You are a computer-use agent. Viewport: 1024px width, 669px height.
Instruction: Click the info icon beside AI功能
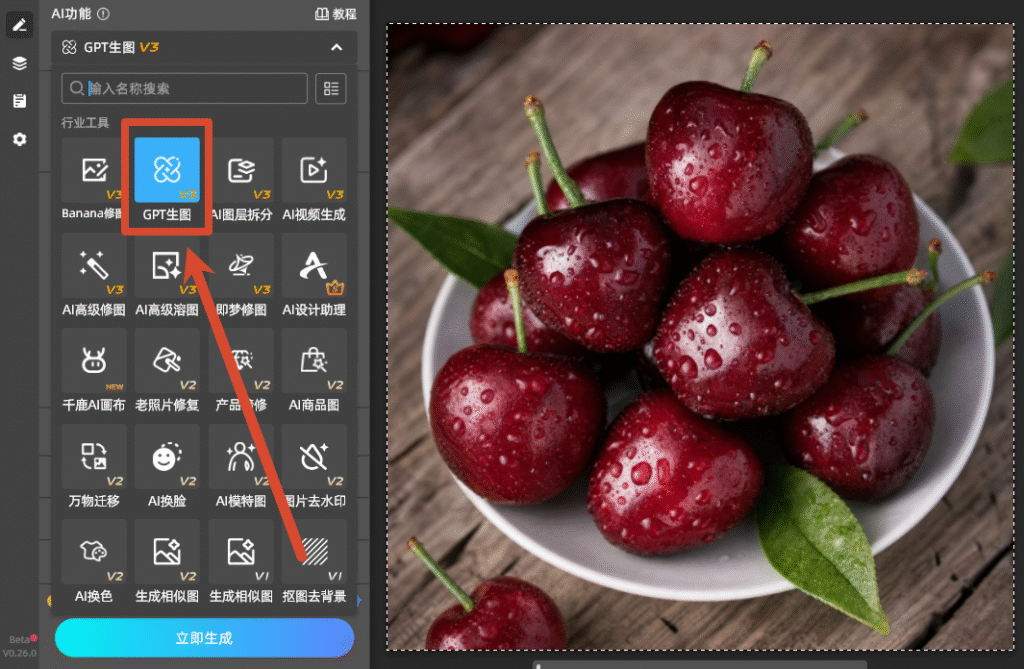tap(103, 13)
